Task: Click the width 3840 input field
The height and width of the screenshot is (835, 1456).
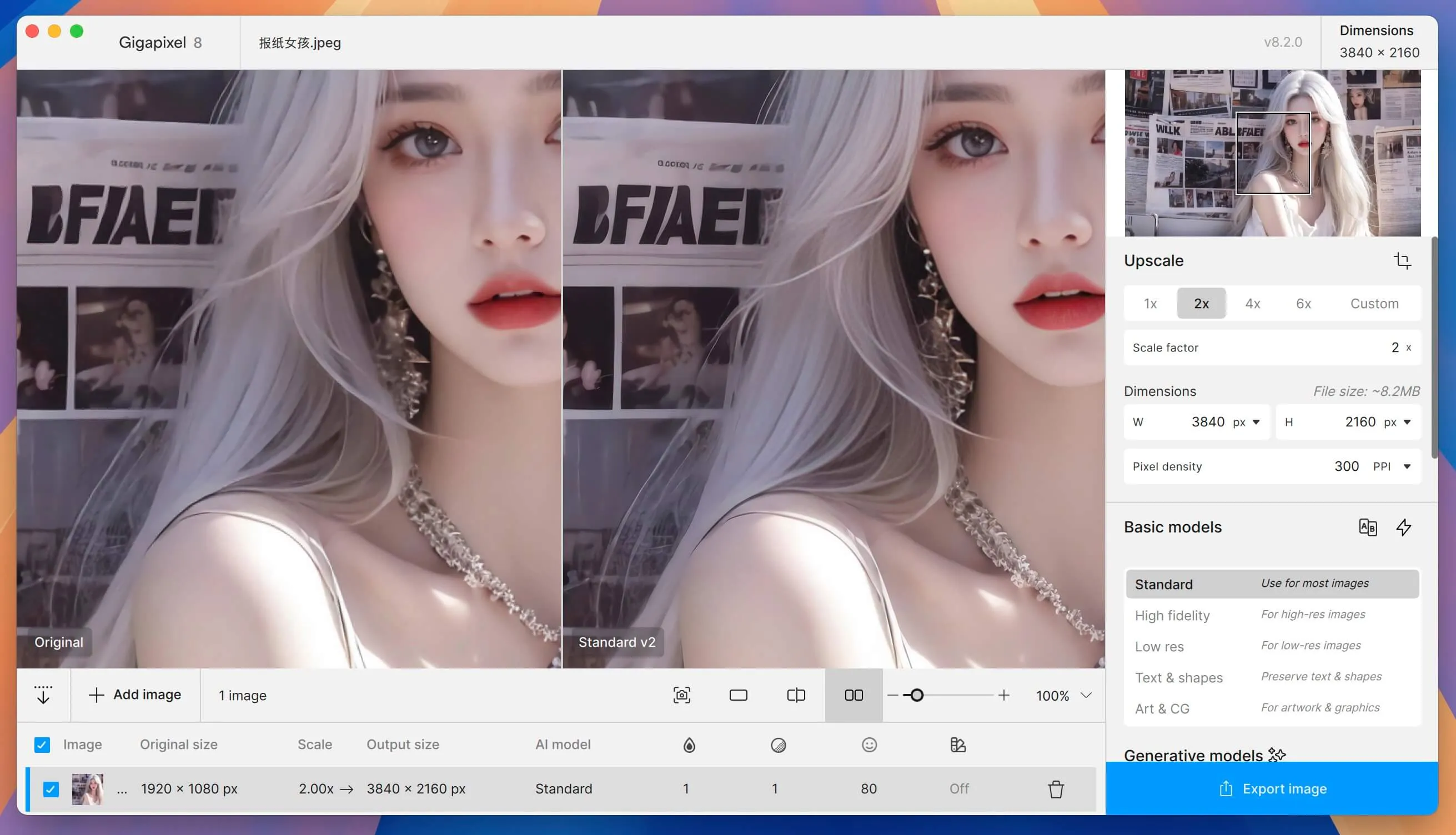Action: [1196, 422]
